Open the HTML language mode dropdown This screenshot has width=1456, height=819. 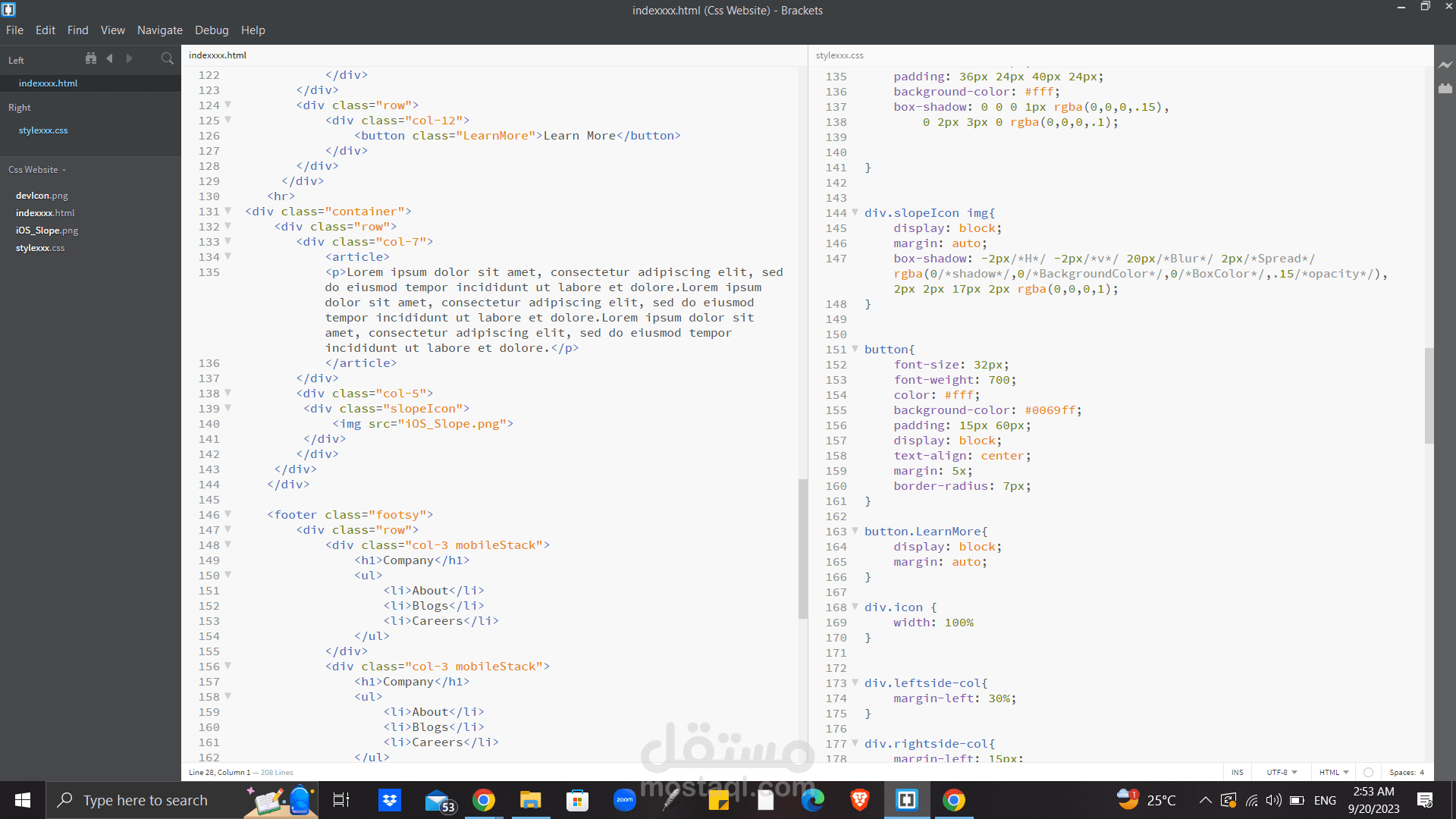coord(1333,772)
